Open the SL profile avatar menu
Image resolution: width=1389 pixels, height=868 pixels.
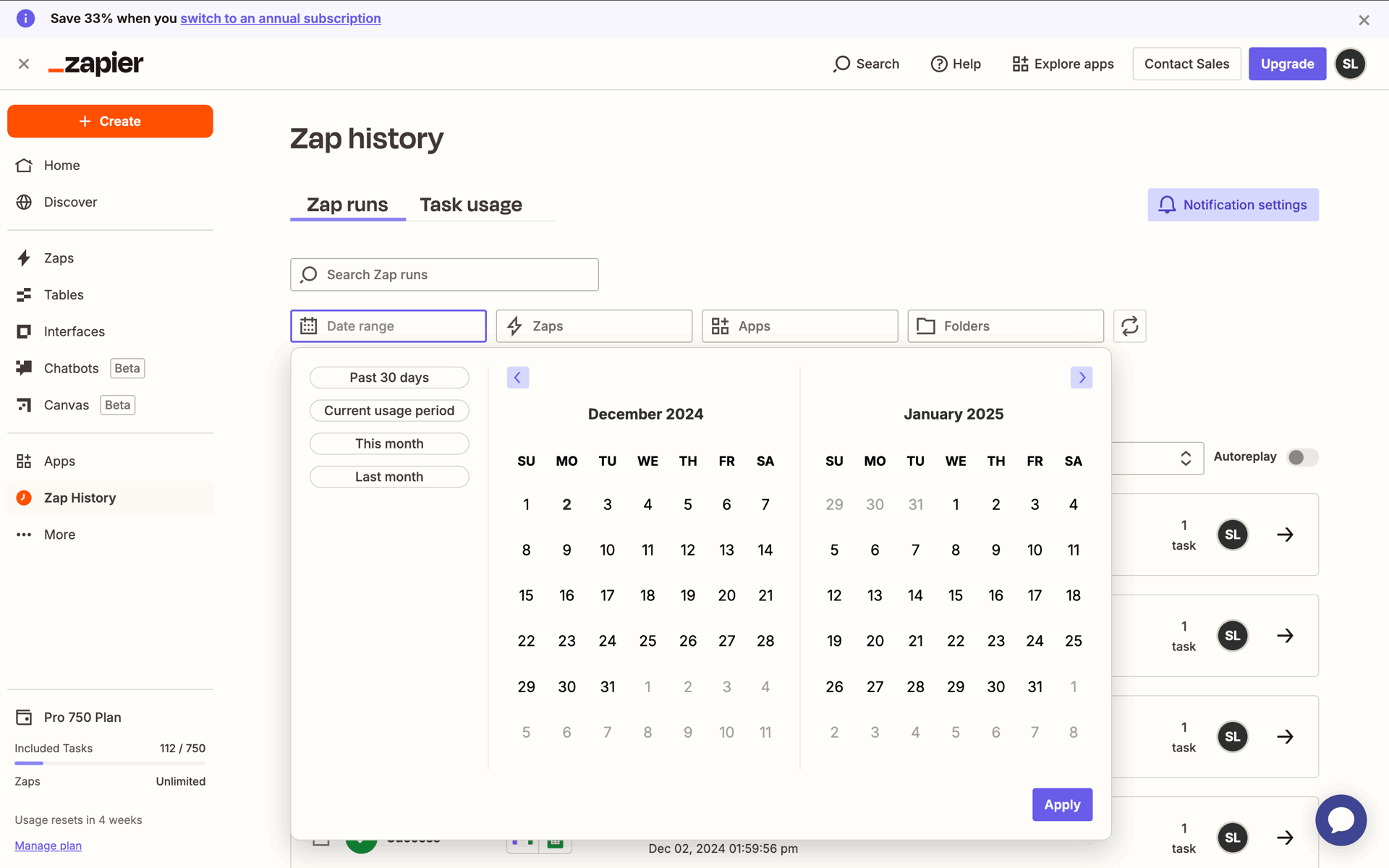coord(1350,64)
